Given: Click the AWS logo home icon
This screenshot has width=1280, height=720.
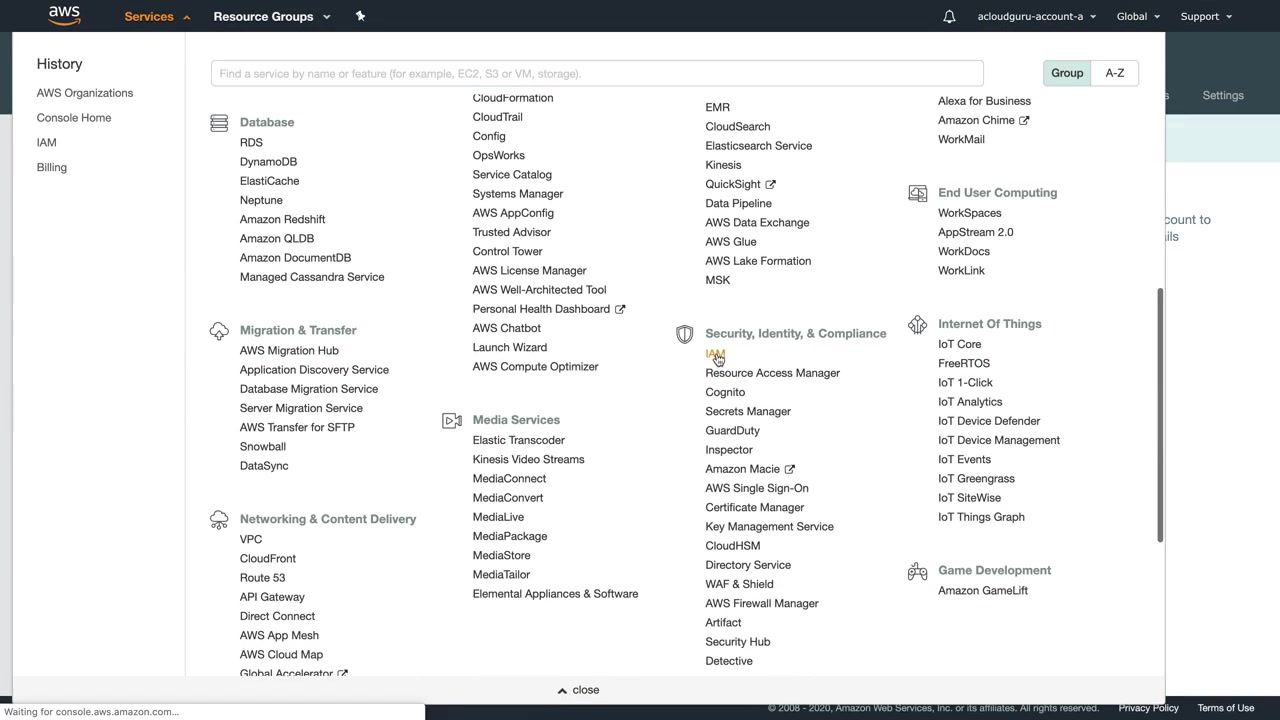Looking at the screenshot, I should 64,15.
